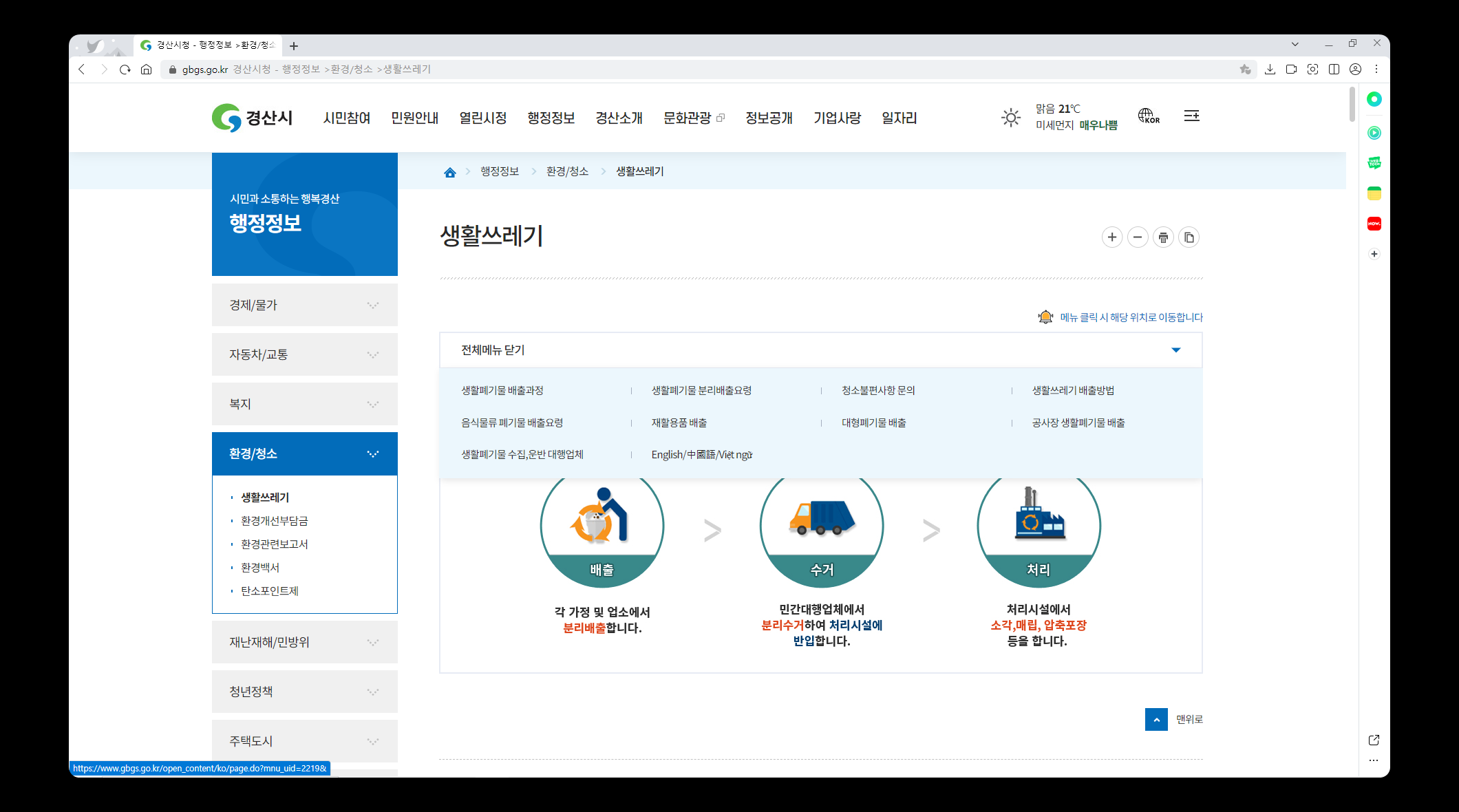Click the home icon in breadcrumb

(x=450, y=172)
